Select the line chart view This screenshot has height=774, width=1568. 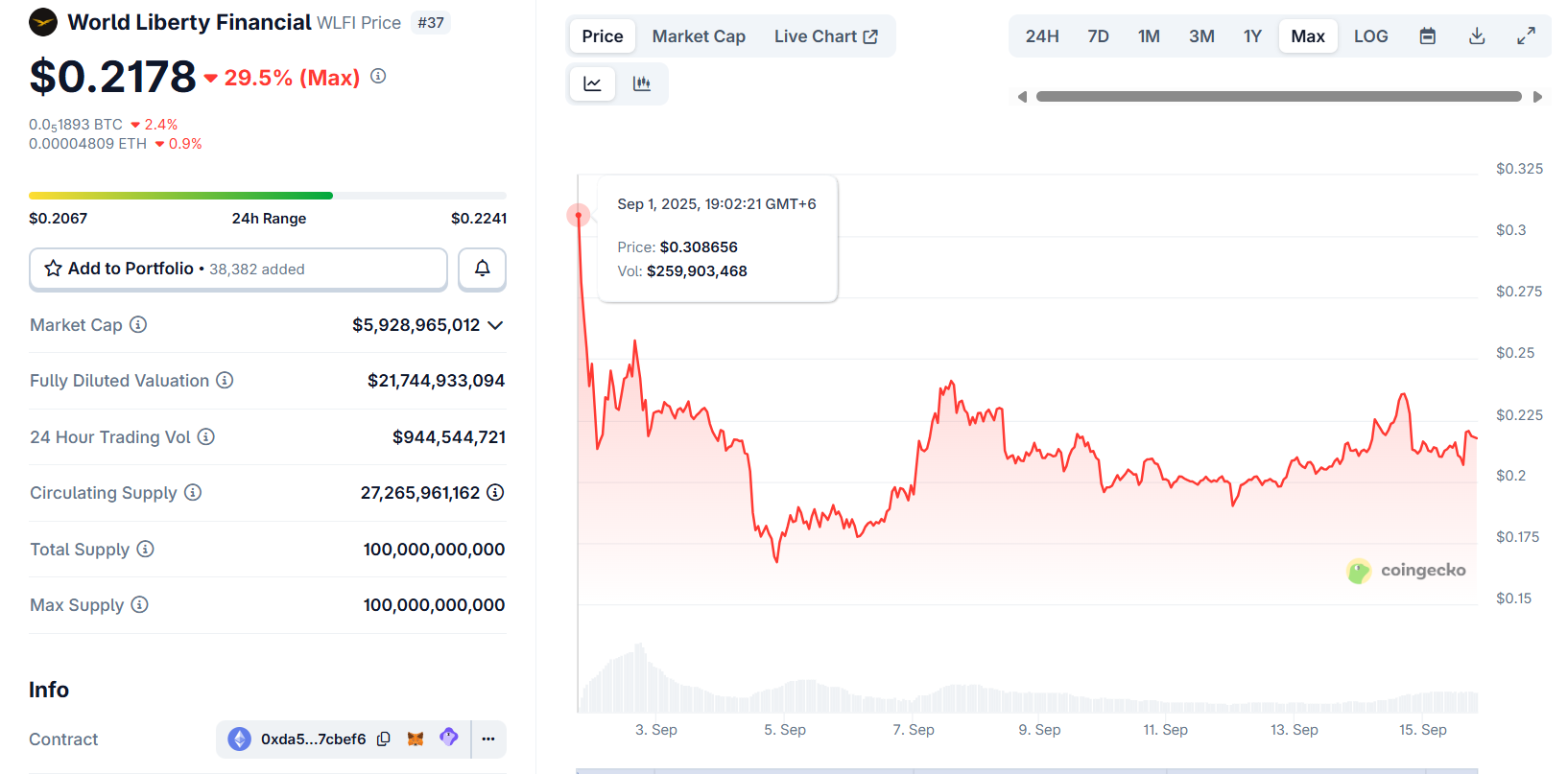[592, 83]
